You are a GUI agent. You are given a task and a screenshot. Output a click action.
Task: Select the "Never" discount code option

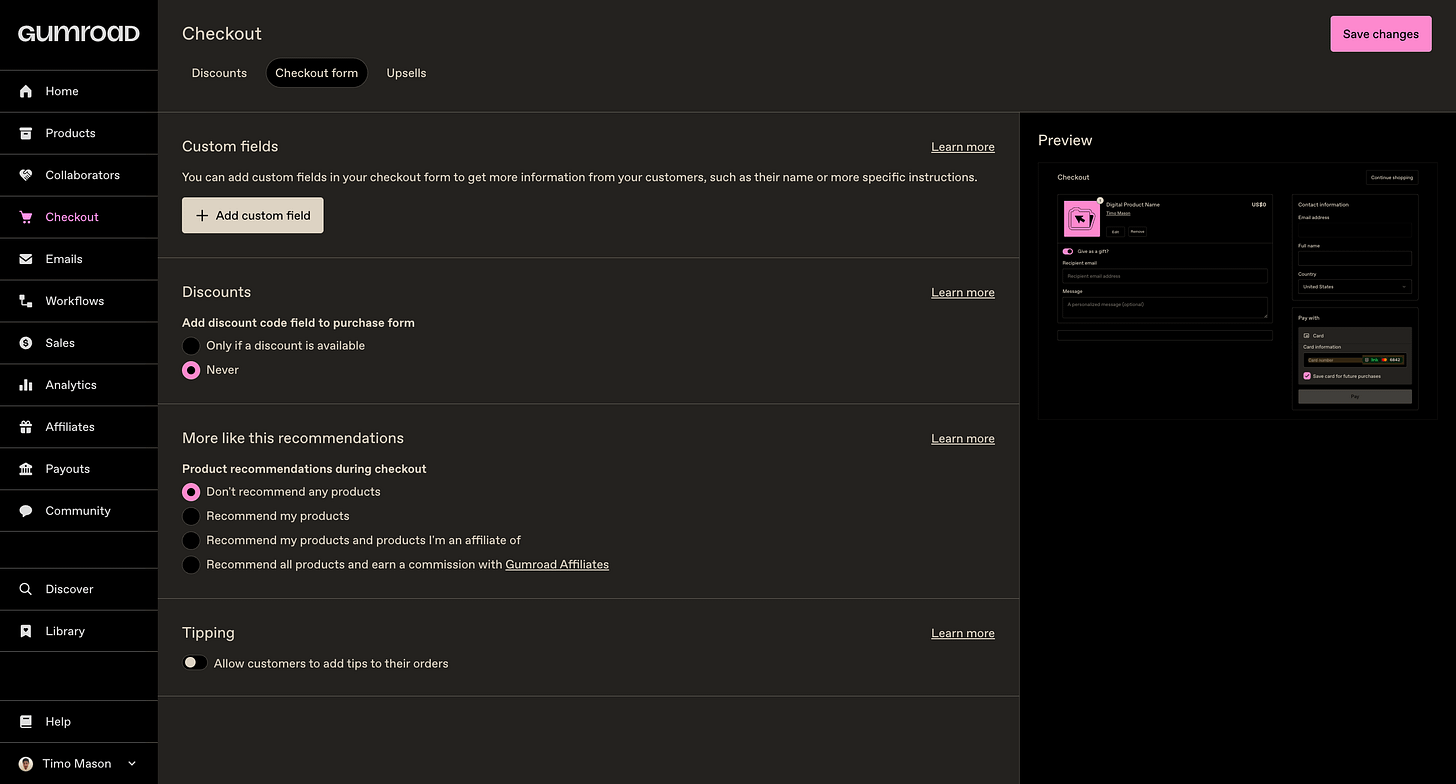(x=191, y=370)
